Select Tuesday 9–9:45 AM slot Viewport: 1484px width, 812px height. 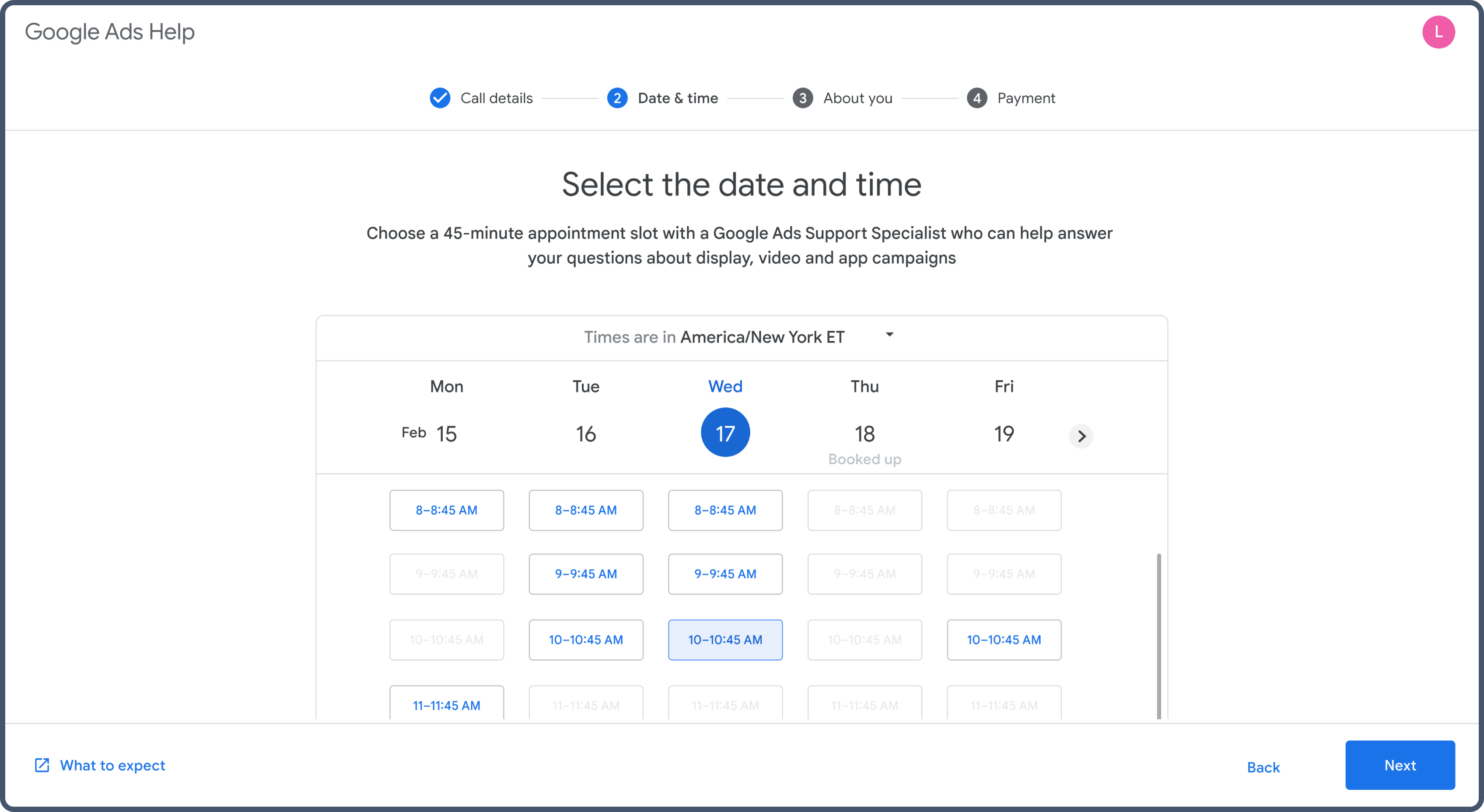point(586,574)
